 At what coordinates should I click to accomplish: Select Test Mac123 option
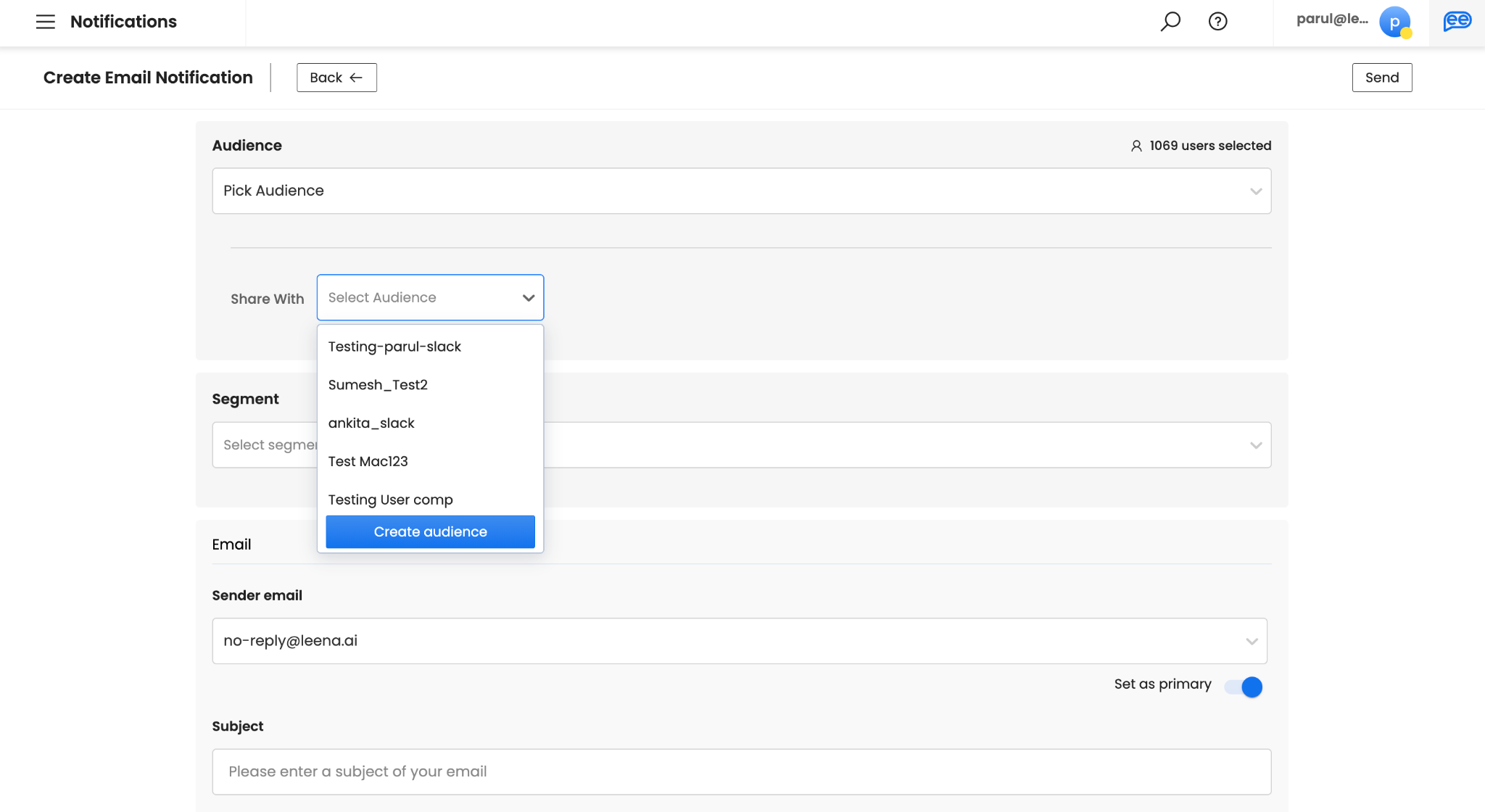pyautogui.click(x=368, y=462)
